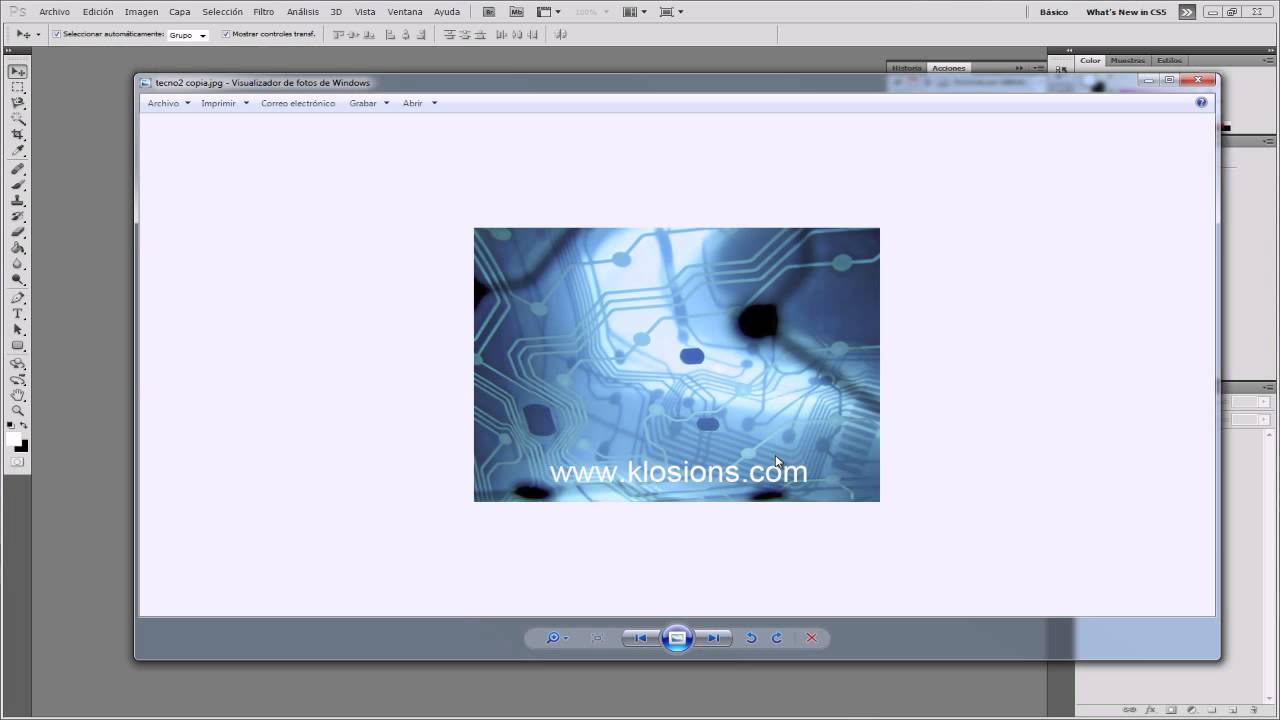
Task: Switch to the Muestras panel tab
Action: tap(1128, 60)
